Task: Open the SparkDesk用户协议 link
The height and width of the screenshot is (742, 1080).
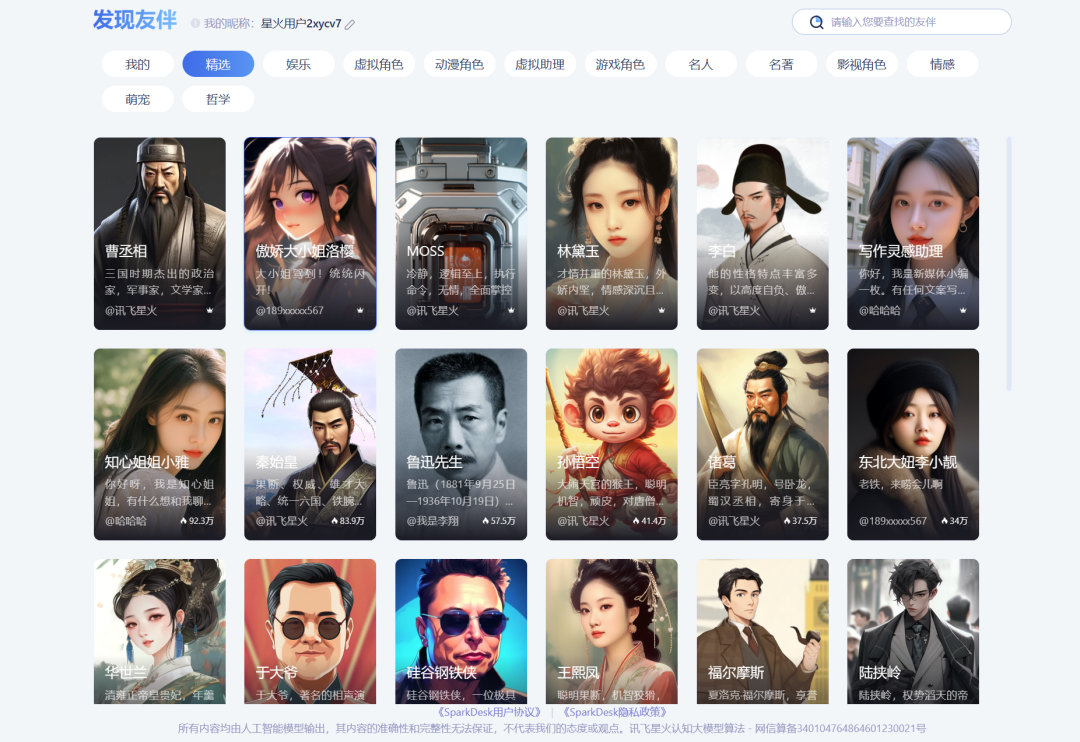Action: [x=490, y=712]
